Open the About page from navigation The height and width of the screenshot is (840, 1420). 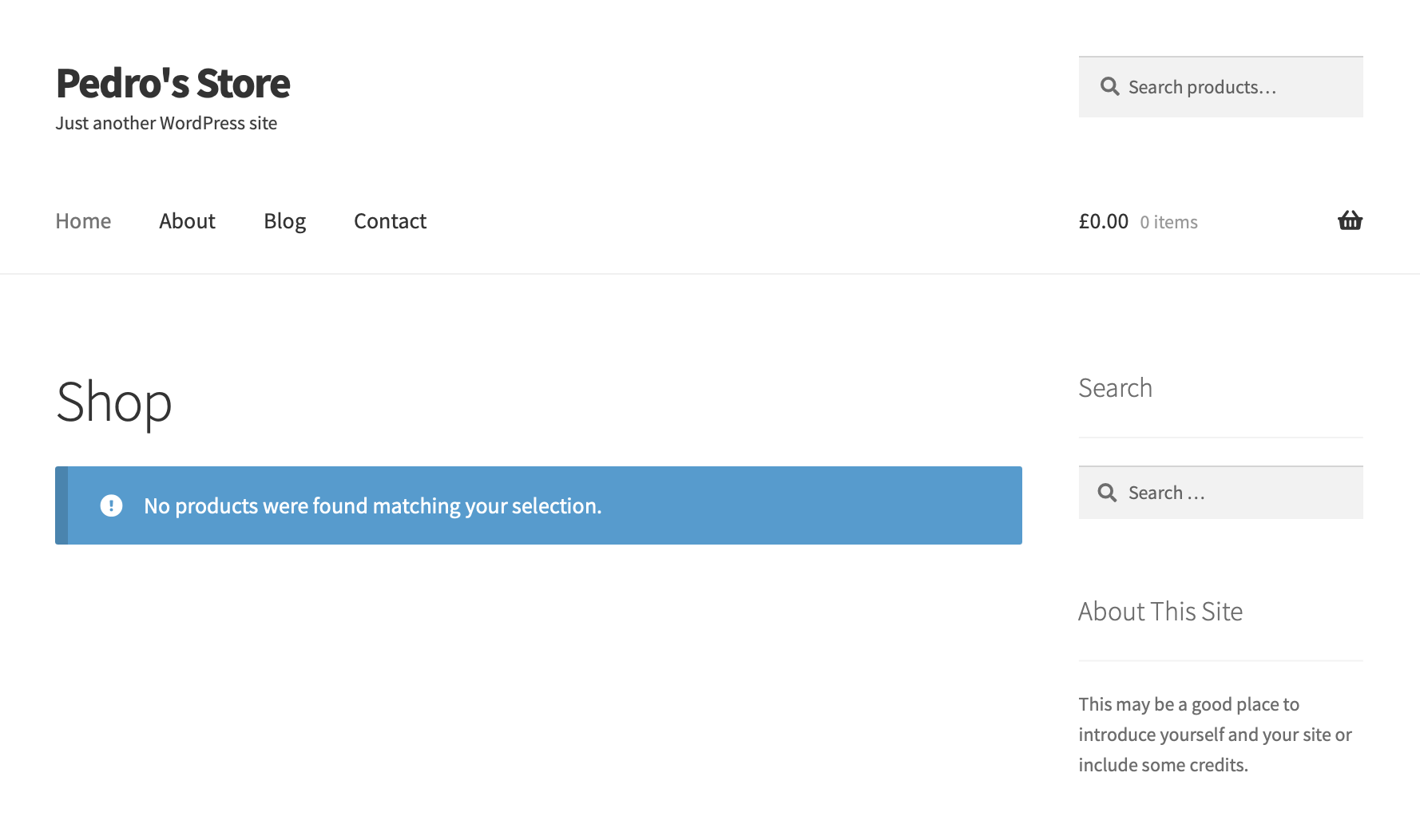(187, 221)
